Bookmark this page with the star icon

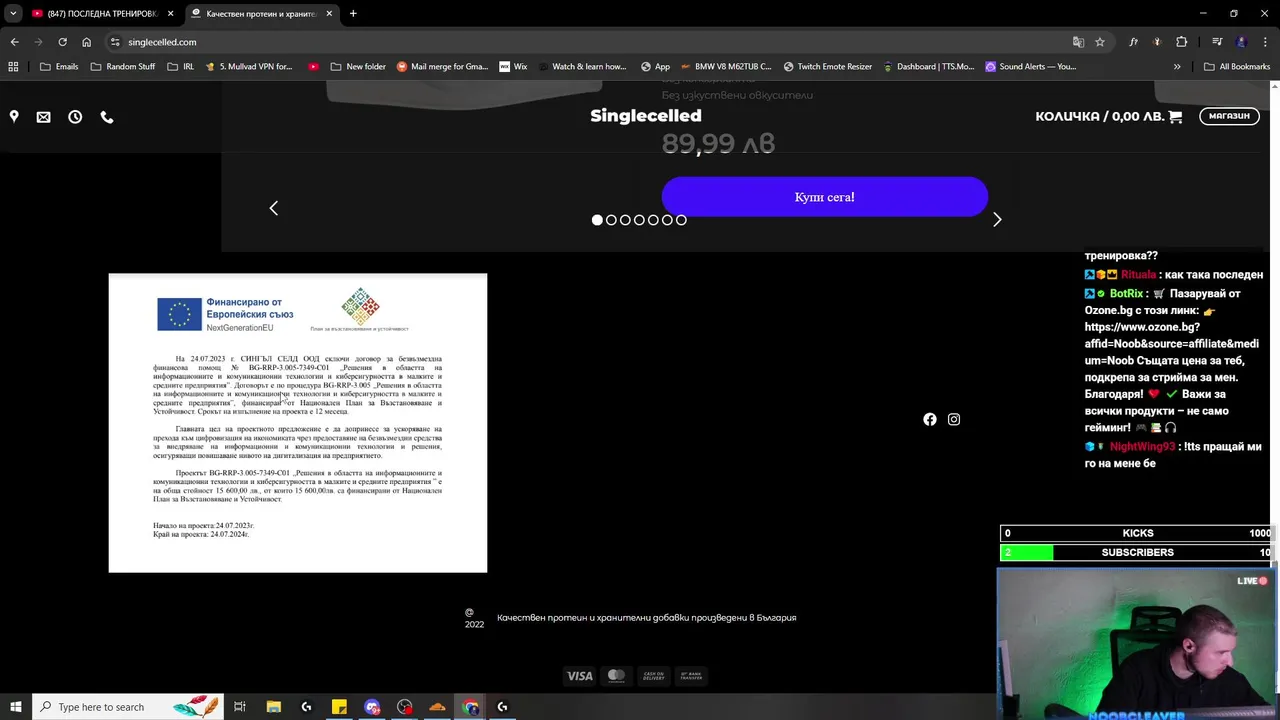click(1100, 42)
